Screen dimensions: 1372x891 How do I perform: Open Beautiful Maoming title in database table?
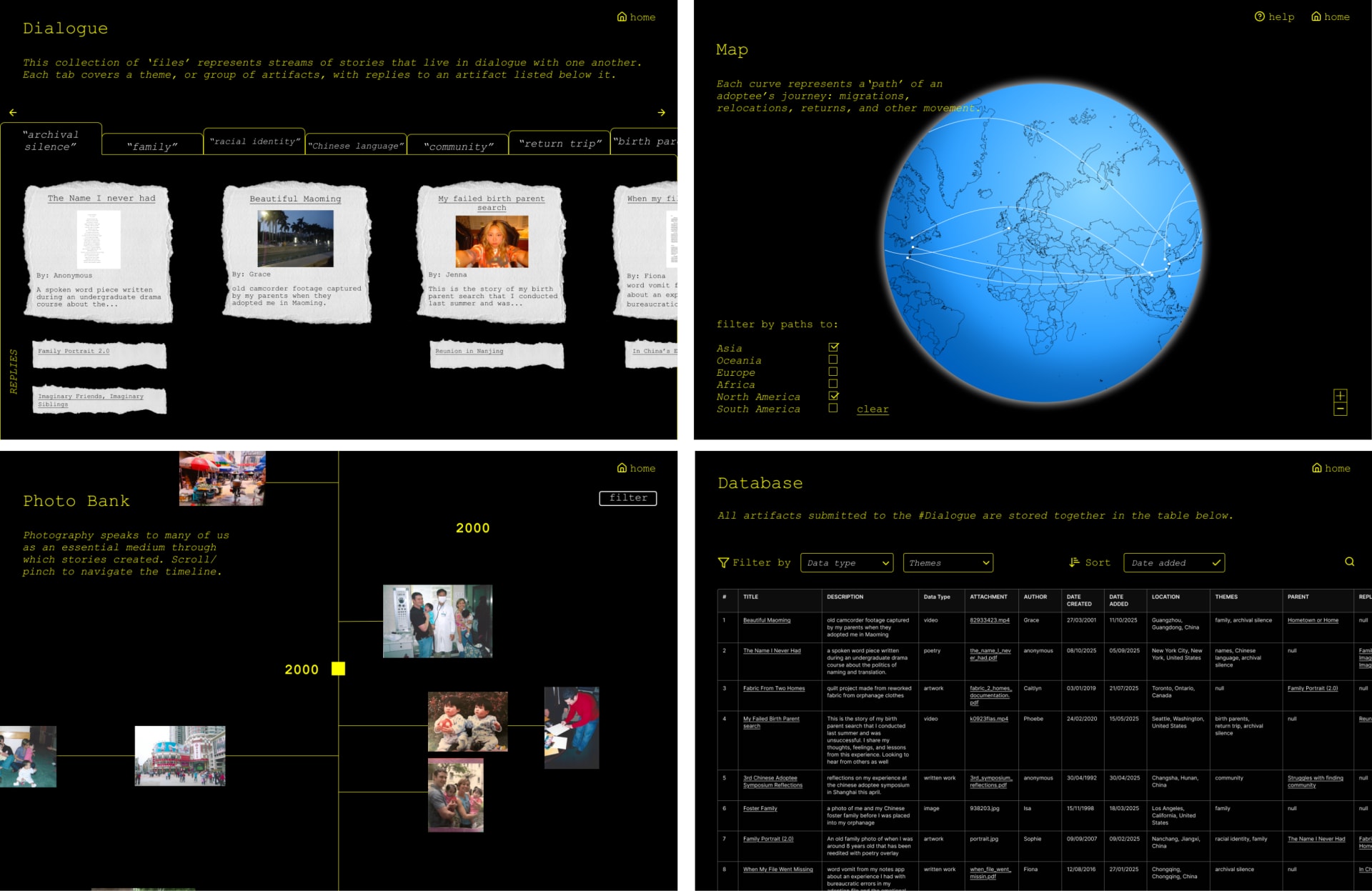[x=767, y=620]
